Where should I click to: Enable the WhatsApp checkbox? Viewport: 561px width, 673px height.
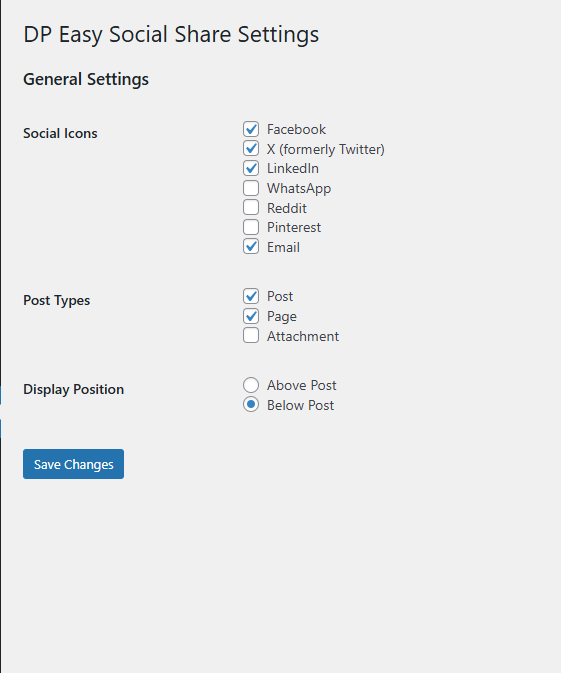pos(251,188)
